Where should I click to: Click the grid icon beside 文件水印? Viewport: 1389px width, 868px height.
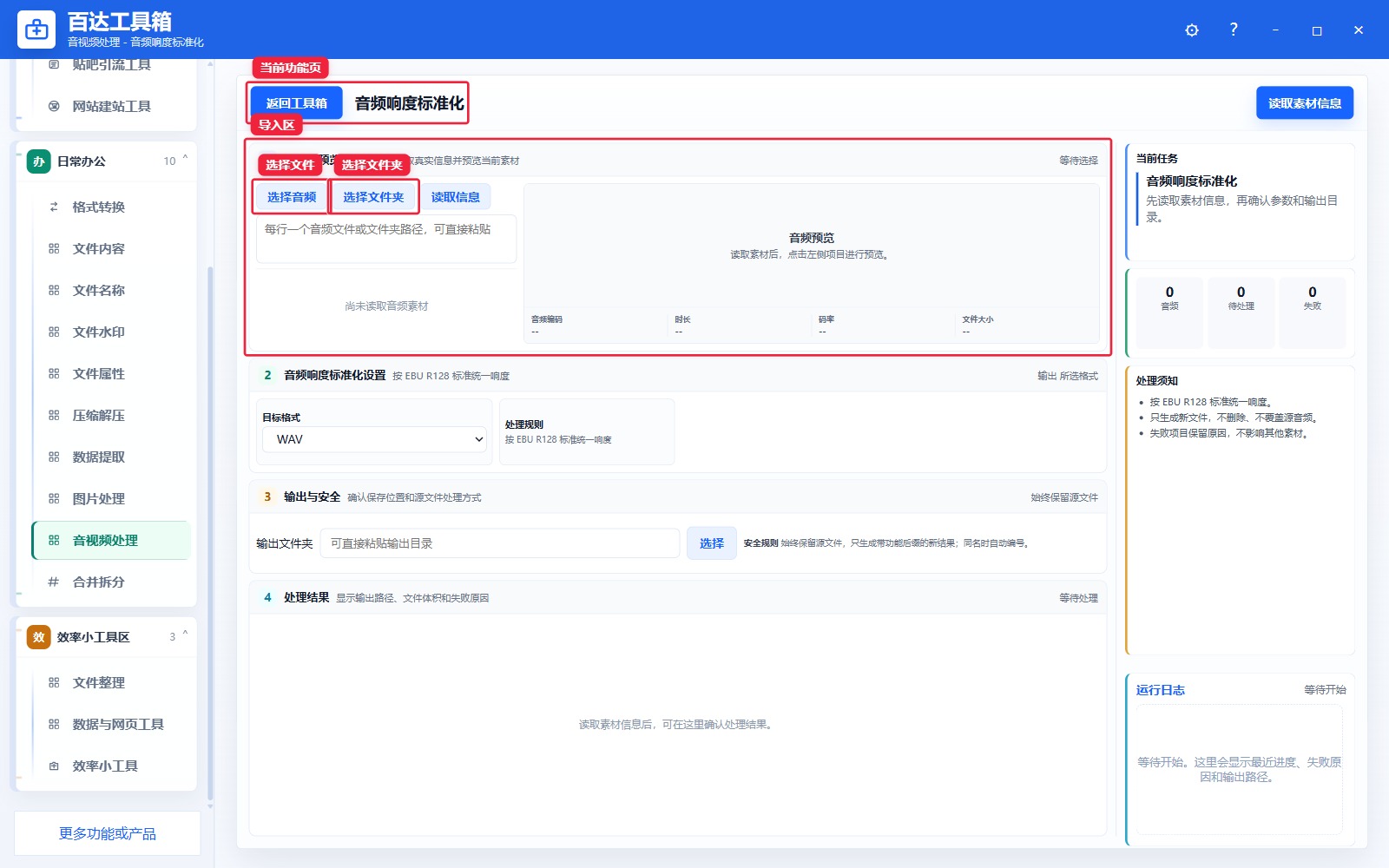[54, 332]
